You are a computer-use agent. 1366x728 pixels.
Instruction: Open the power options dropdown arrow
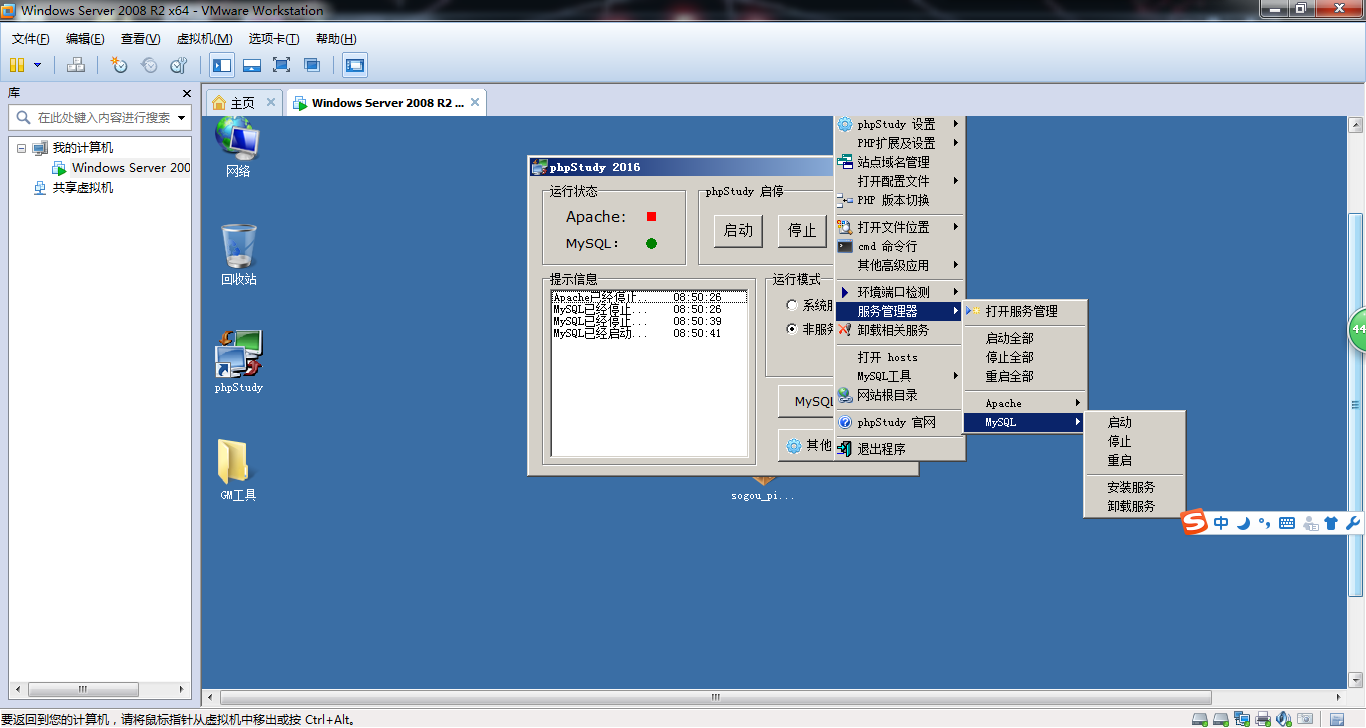pos(38,65)
